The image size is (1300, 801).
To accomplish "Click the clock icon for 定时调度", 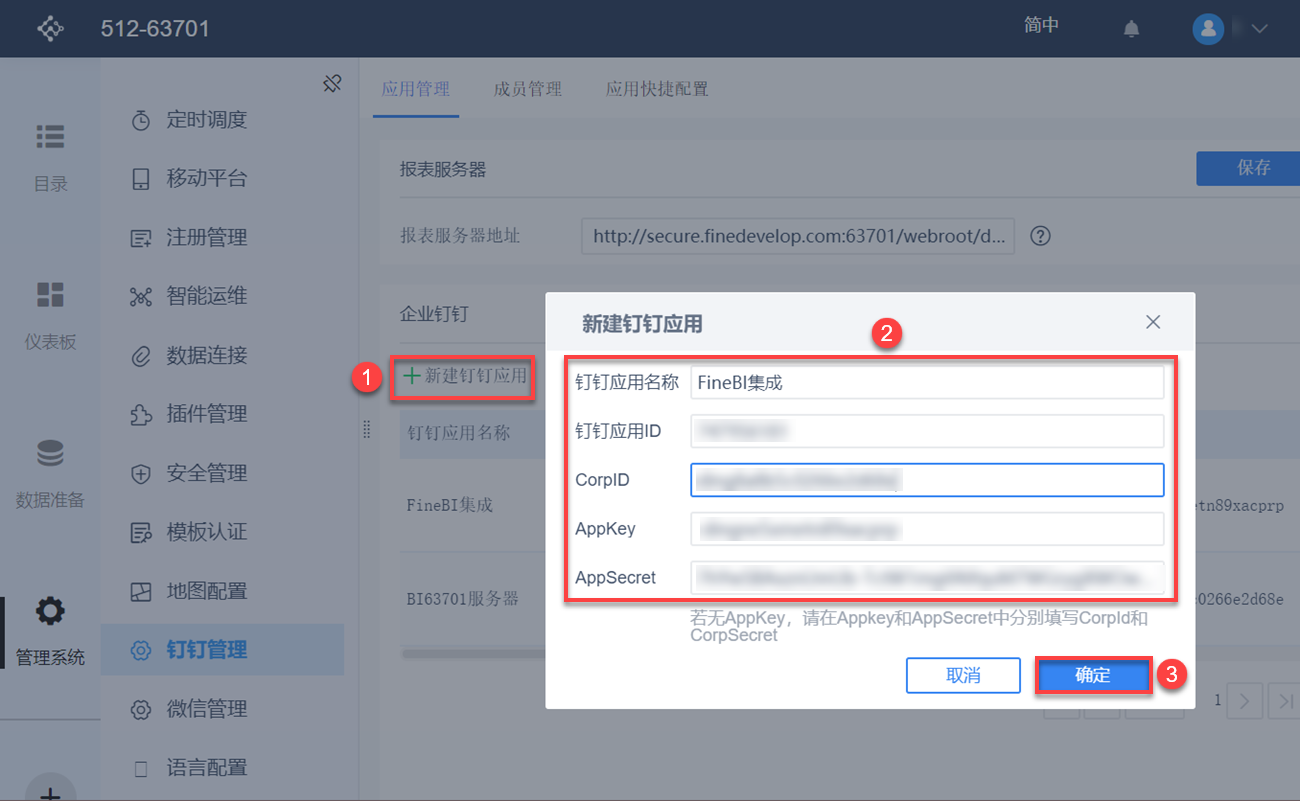I will pos(141,120).
